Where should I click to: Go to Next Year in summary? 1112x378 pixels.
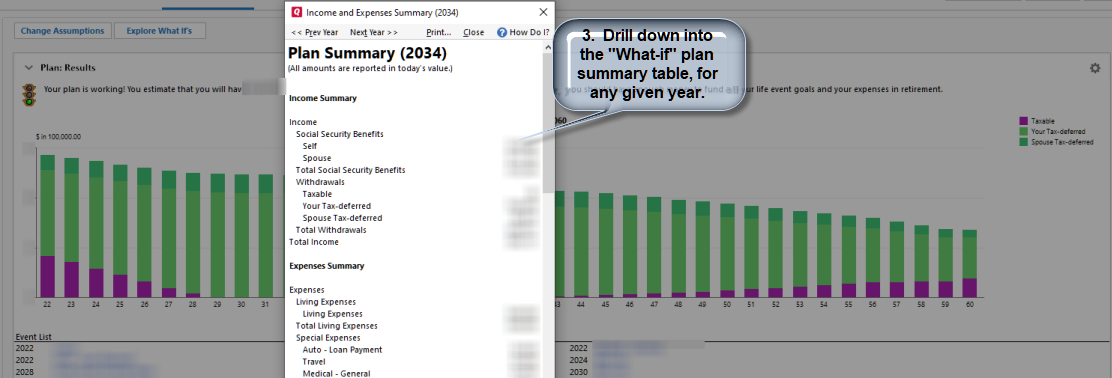(x=374, y=33)
